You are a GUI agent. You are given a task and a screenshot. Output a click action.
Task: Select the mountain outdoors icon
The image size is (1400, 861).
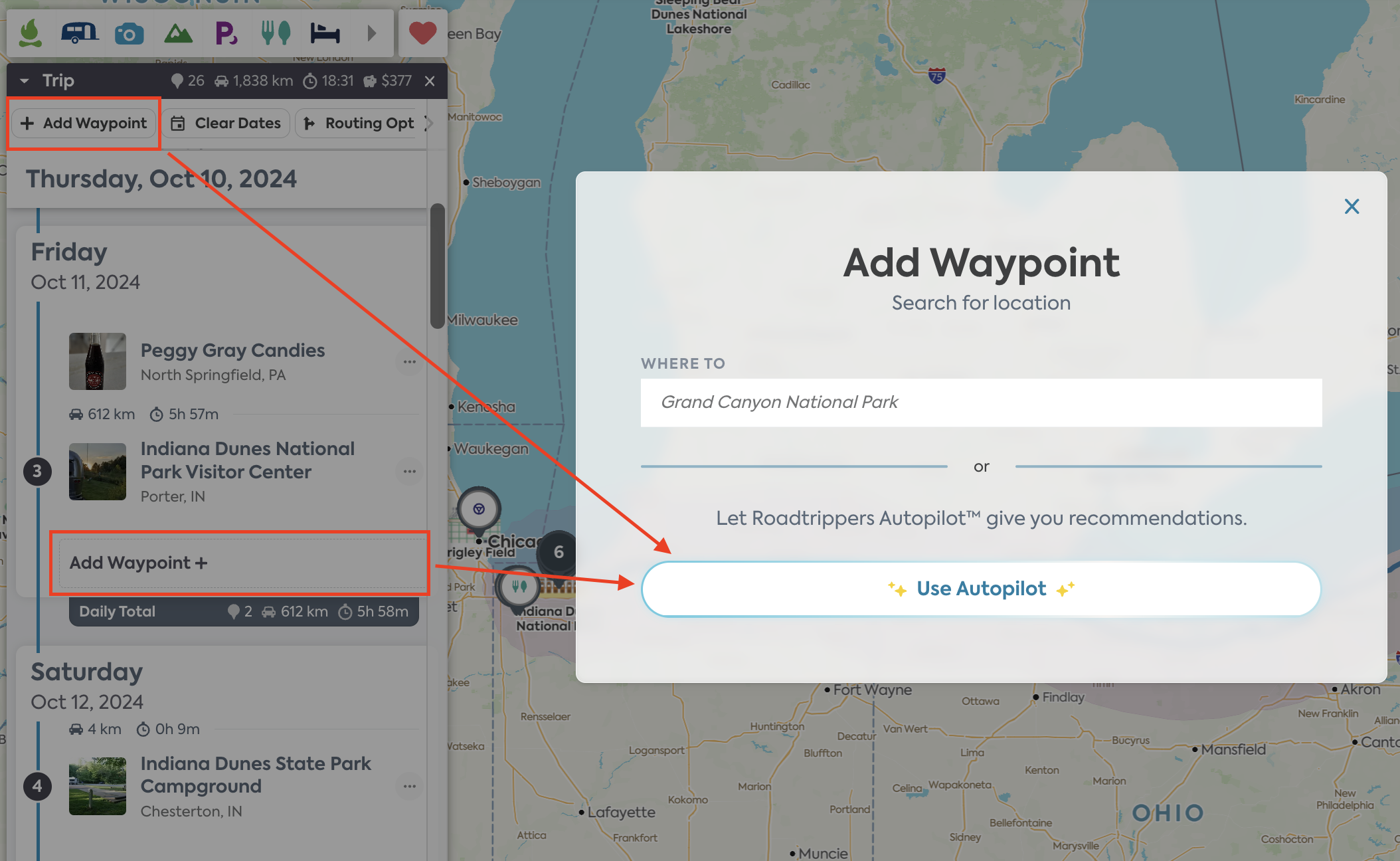tap(178, 33)
